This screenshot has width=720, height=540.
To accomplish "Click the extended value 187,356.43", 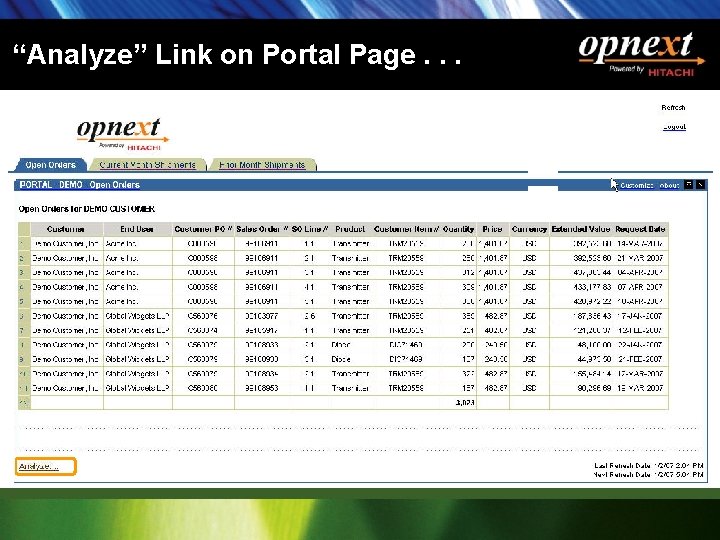I will [x=592, y=316].
